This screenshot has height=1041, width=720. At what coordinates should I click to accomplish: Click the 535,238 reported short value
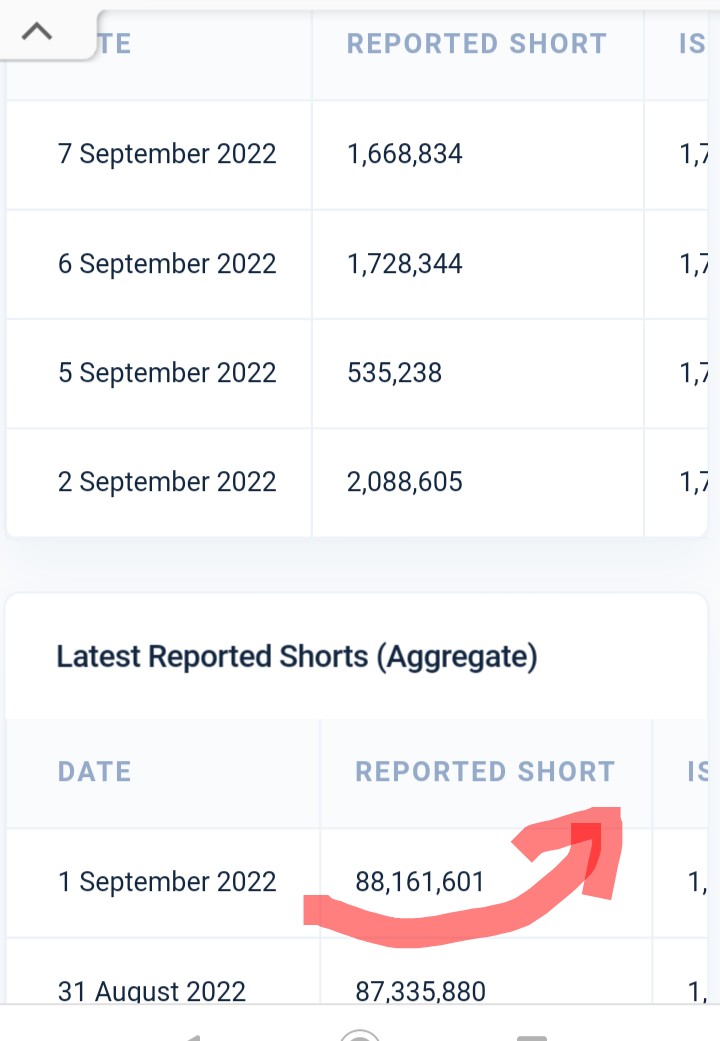coord(395,373)
